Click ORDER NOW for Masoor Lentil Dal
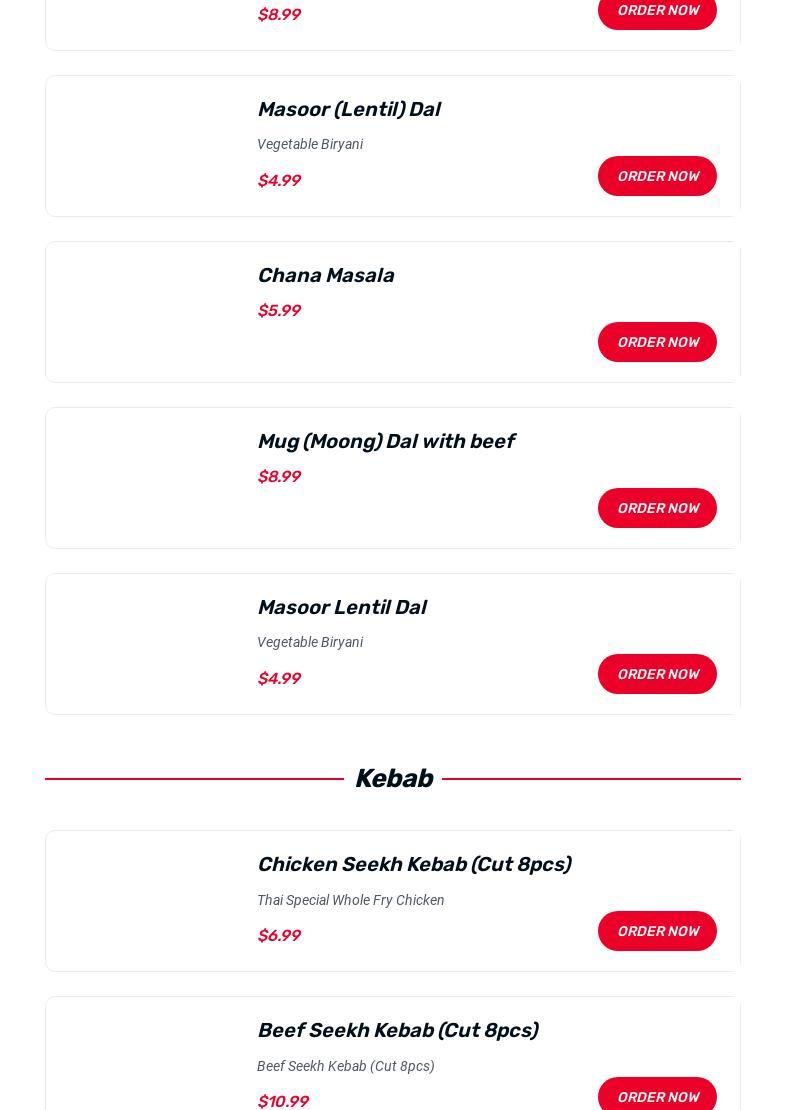 (x=657, y=674)
